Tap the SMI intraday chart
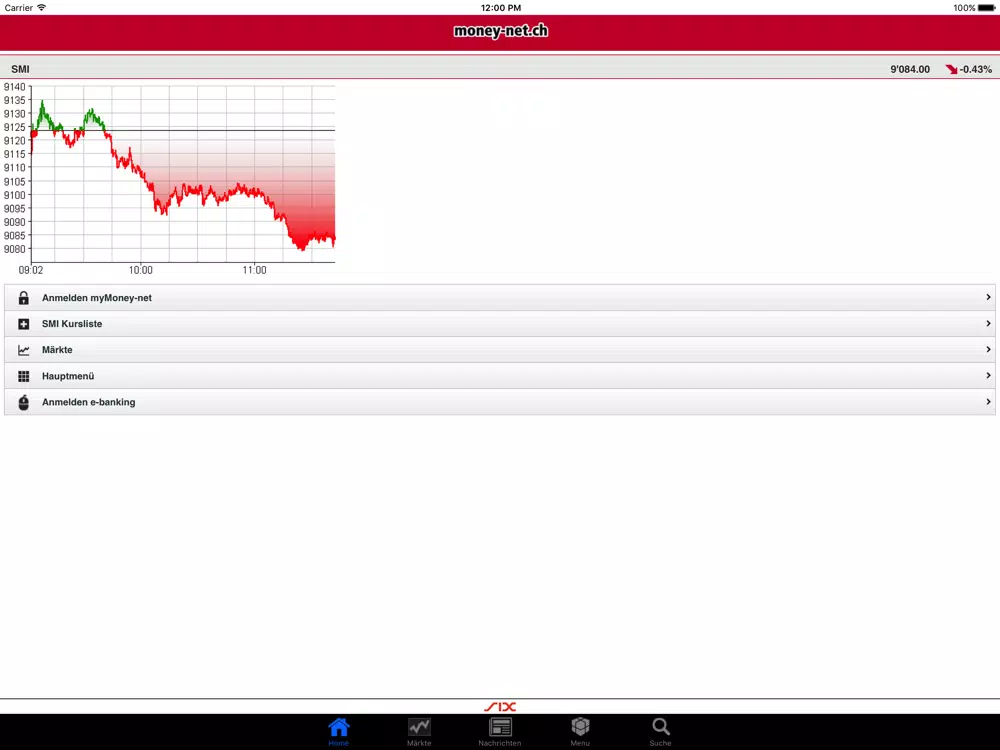Screen dimensions: 1000x750 [170, 179]
